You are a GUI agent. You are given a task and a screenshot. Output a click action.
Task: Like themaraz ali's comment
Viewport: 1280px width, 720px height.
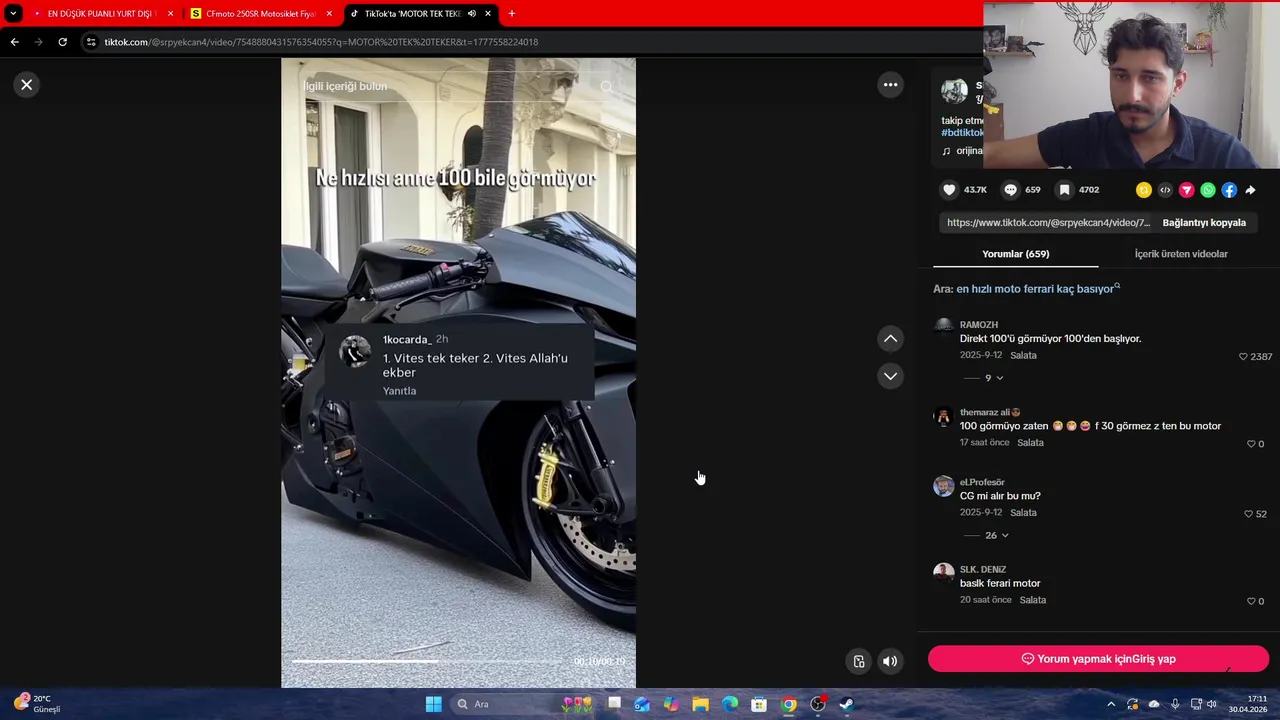[x=1250, y=444]
